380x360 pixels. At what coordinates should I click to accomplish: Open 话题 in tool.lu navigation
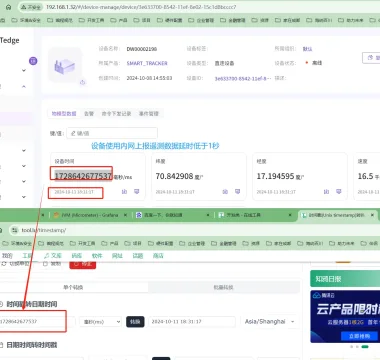[138, 256]
